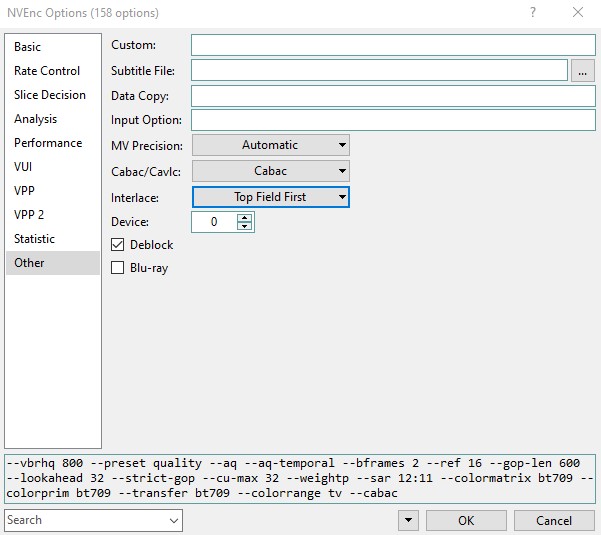The image size is (601, 535).
Task: Click the command line preview box
Action: pos(300,479)
